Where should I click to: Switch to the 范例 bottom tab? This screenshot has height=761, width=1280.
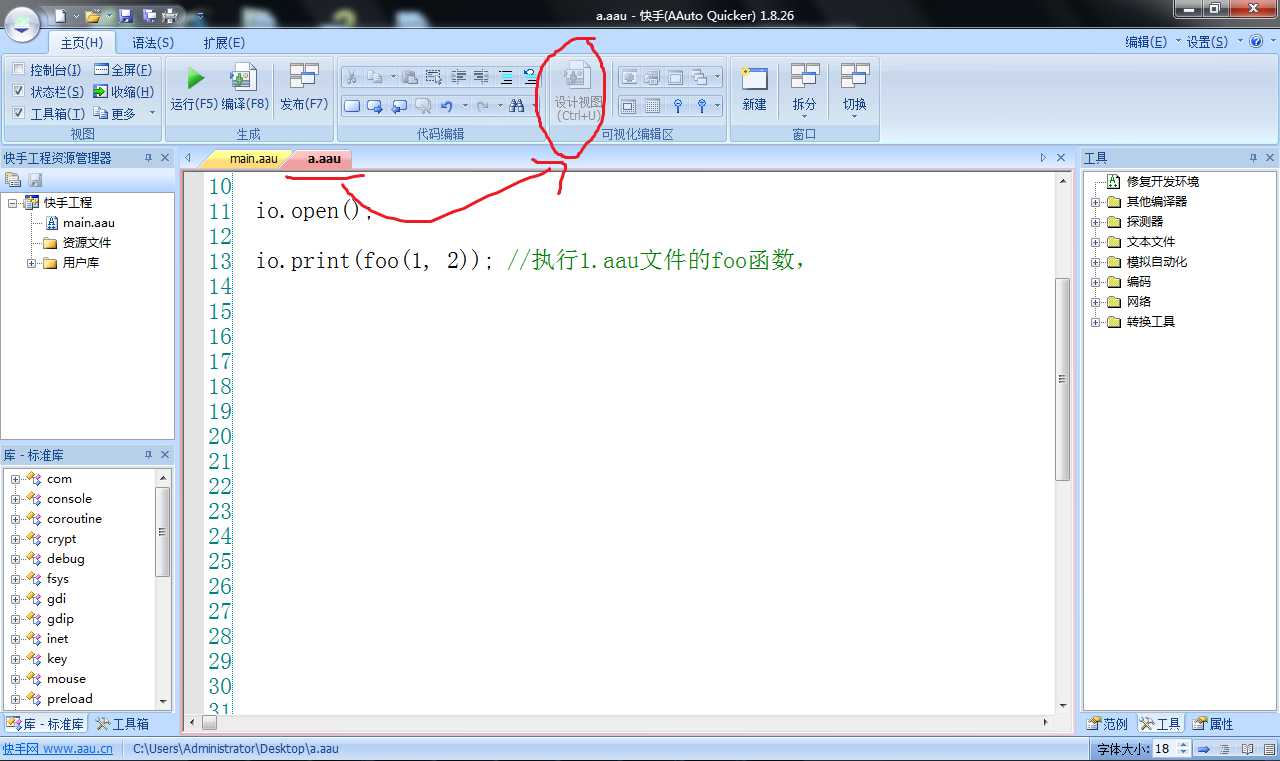(1108, 724)
